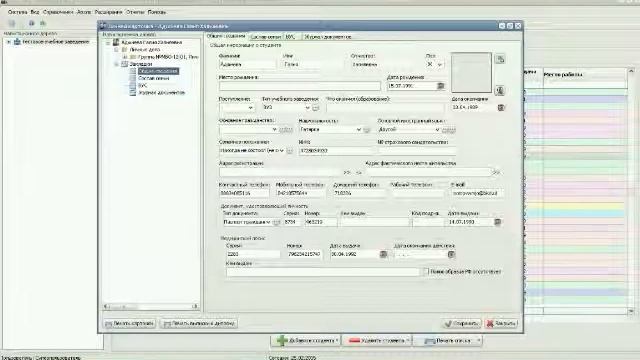Open calendar for Дата окончания field
The image size is (640, 360).
[x=501, y=107]
